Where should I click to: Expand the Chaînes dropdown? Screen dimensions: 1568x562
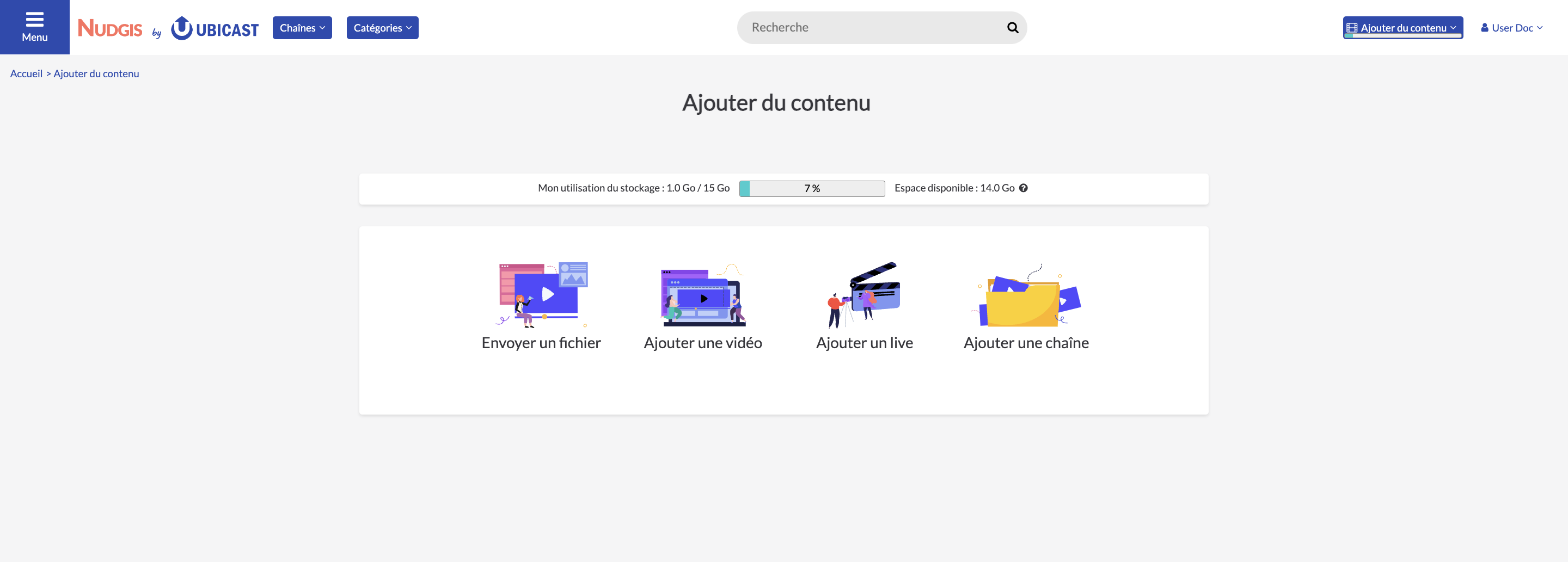pos(302,28)
